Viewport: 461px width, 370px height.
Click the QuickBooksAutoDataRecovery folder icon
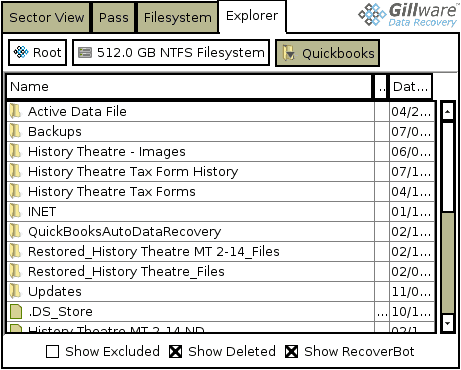click(x=15, y=231)
